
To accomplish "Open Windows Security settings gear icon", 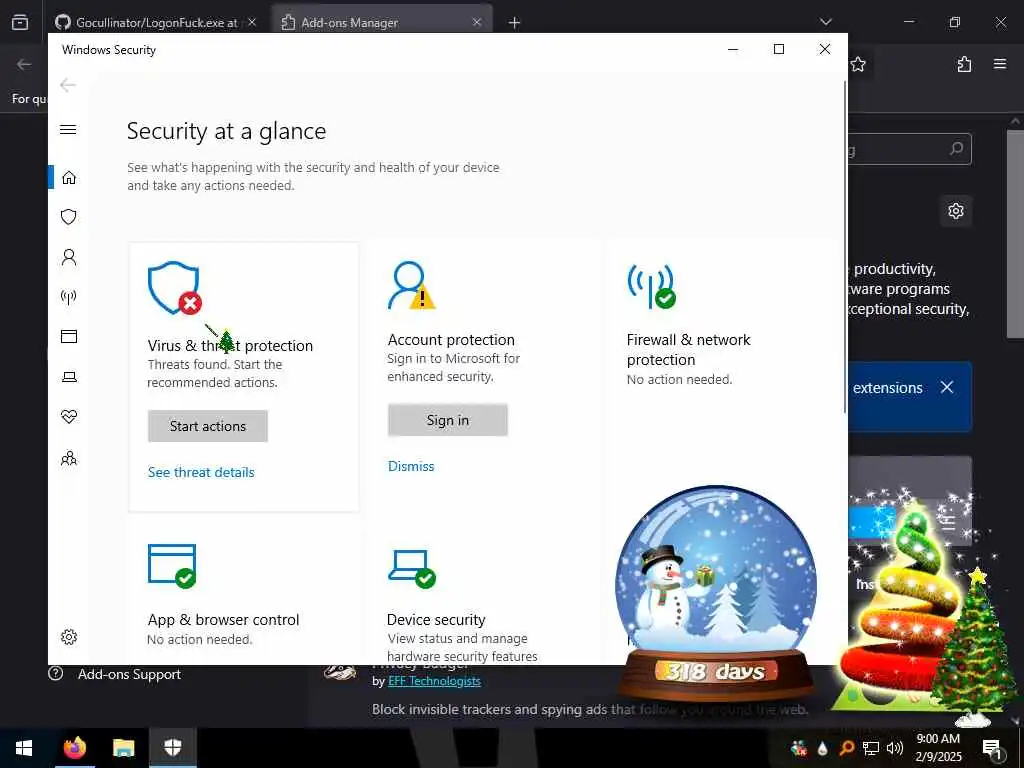I will click(69, 637).
